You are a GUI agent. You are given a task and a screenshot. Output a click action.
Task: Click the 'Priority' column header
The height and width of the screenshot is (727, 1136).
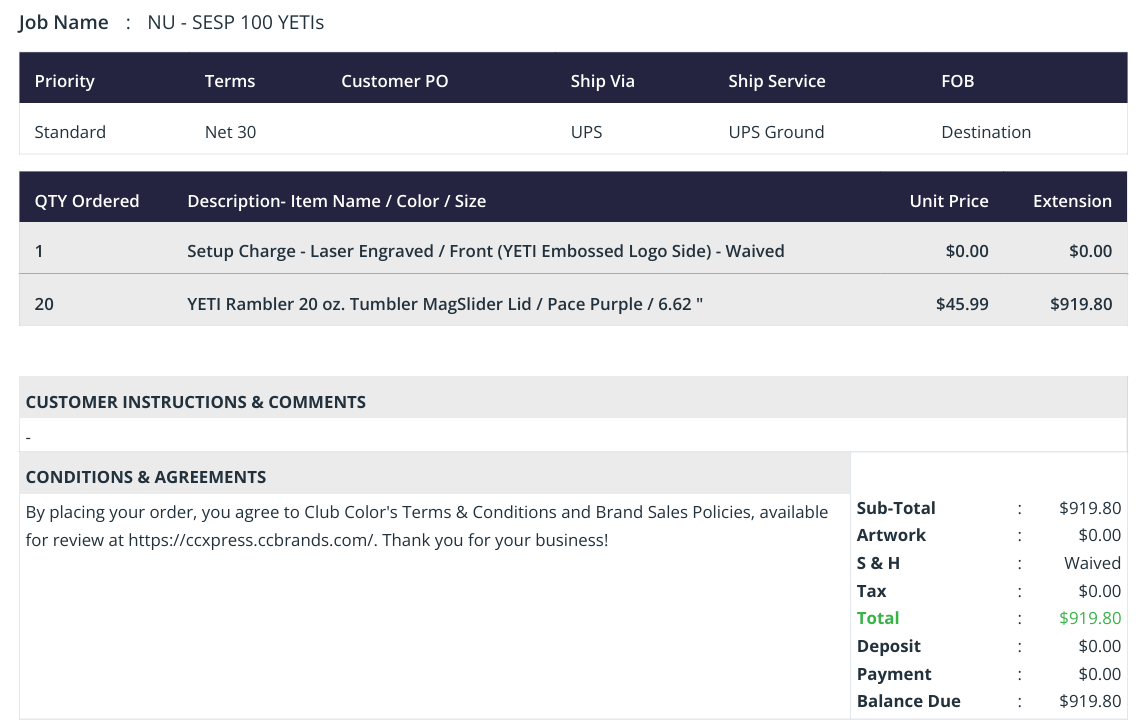tap(64, 81)
